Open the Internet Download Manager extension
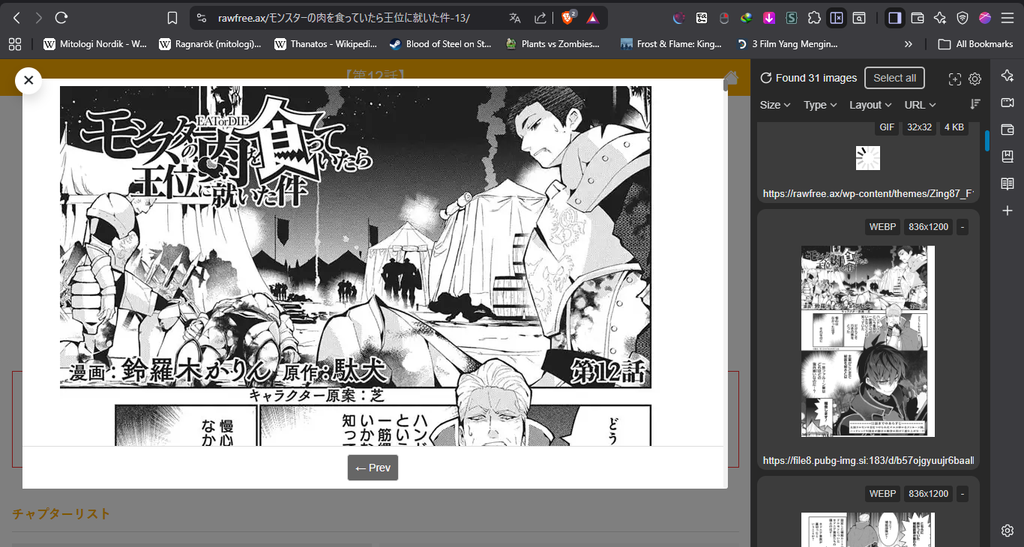The height and width of the screenshot is (547, 1024). (x=746, y=18)
